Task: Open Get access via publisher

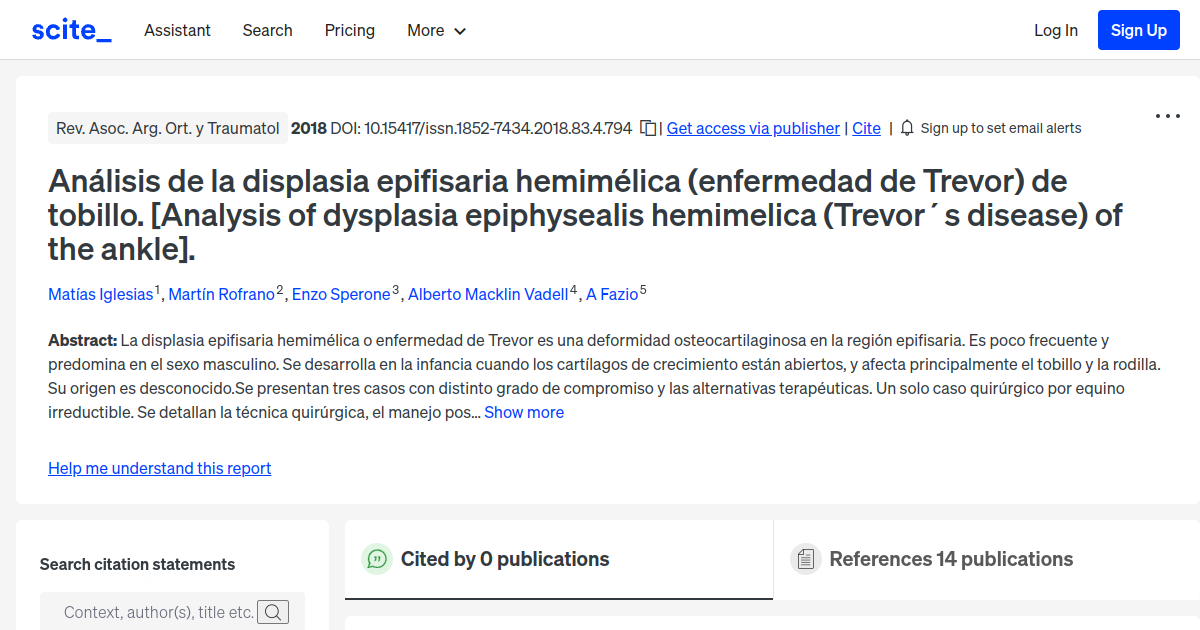Action: coord(752,128)
